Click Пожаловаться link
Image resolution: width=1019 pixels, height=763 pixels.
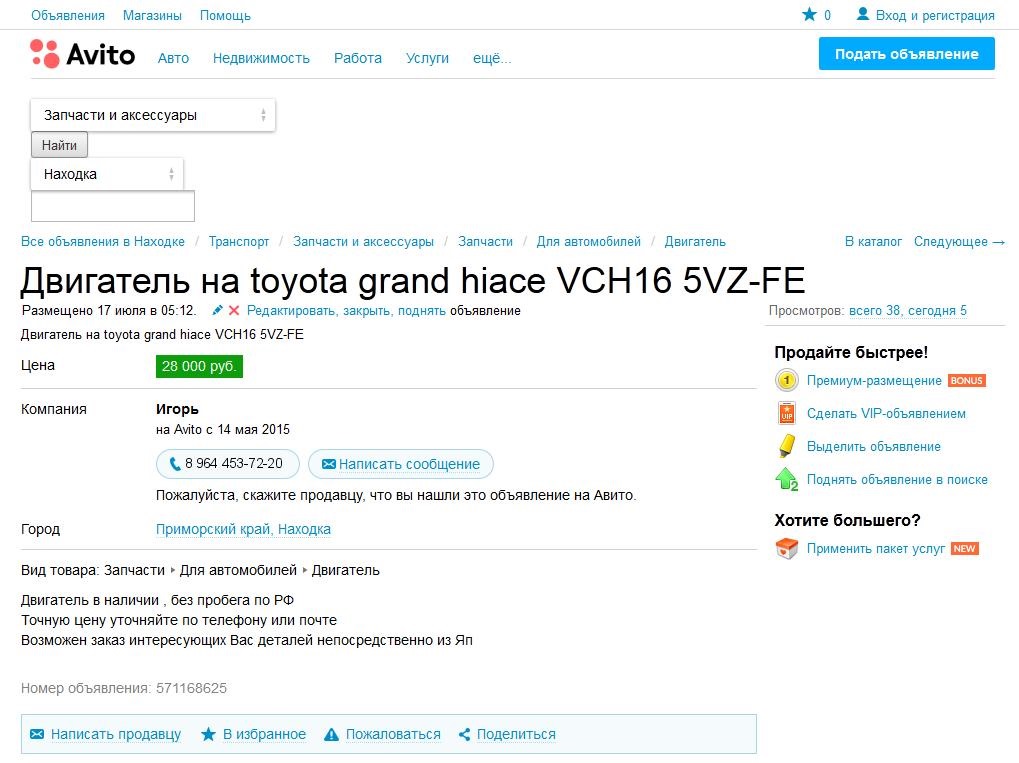click(x=393, y=734)
